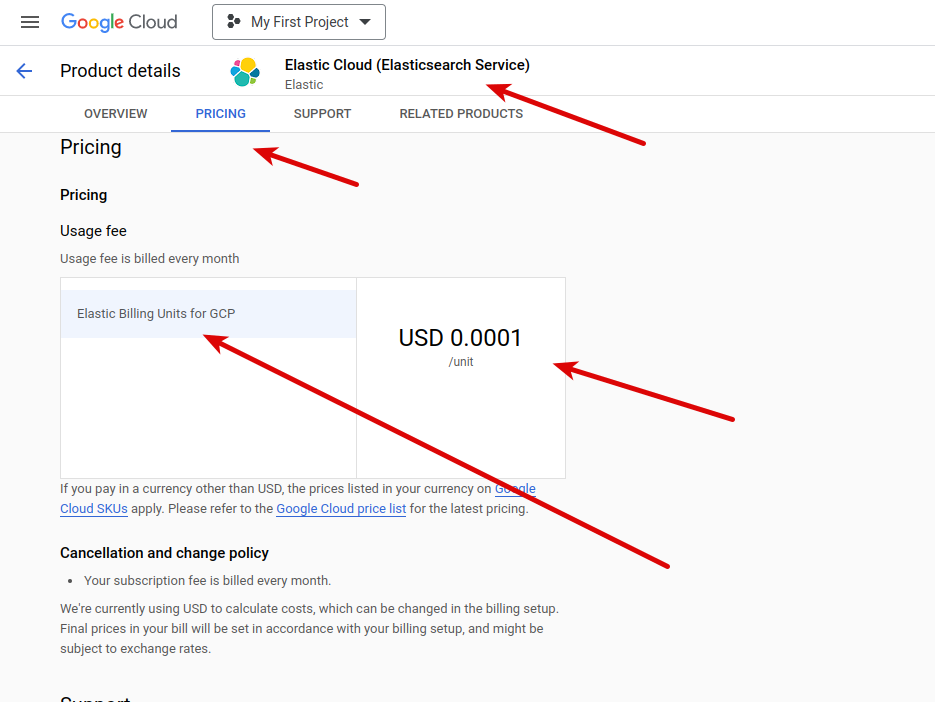Expand the My First Project selector
The width and height of the screenshot is (935, 702).
click(299, 22)
